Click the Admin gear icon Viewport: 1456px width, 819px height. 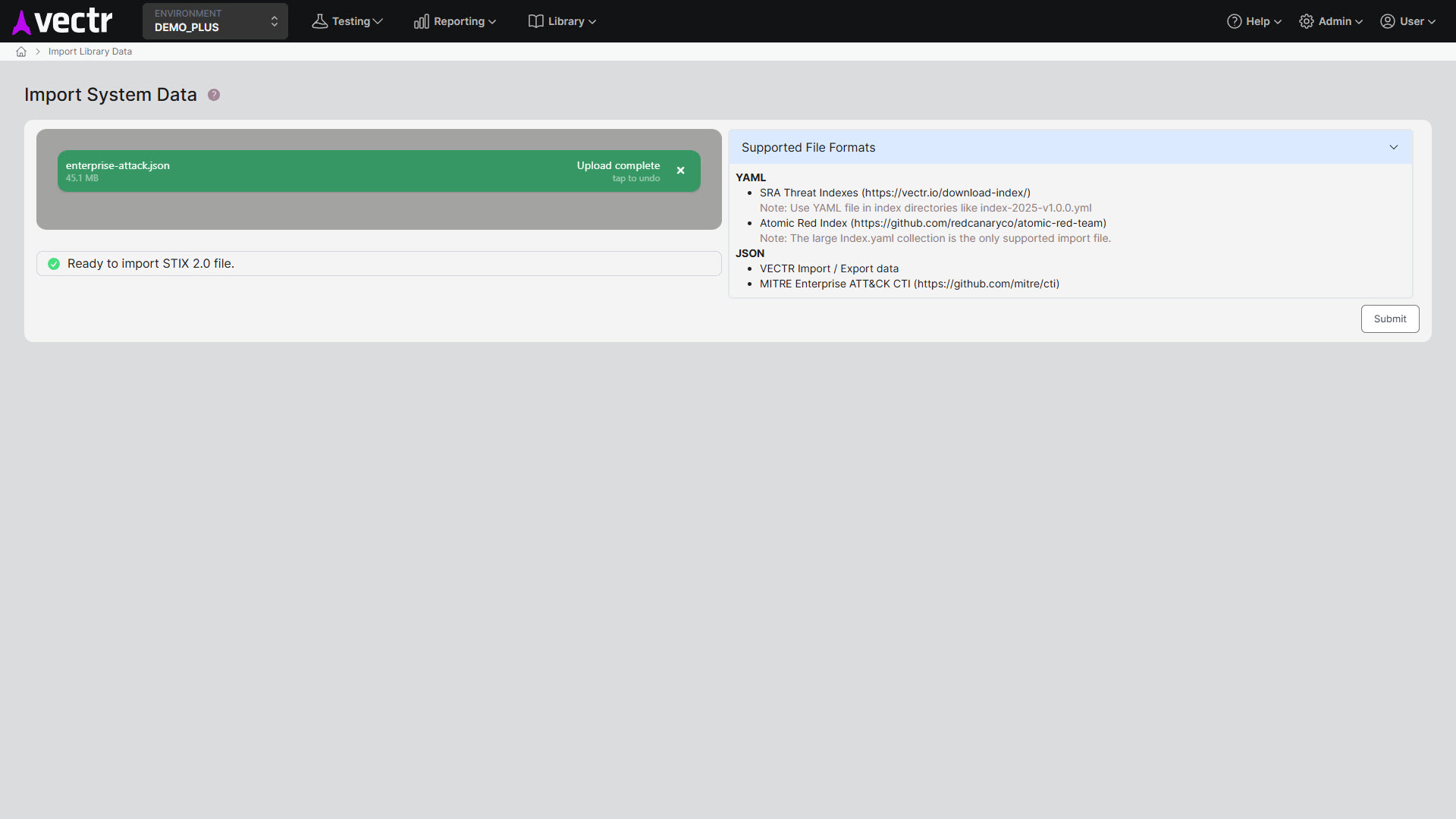pos(1306,21)
